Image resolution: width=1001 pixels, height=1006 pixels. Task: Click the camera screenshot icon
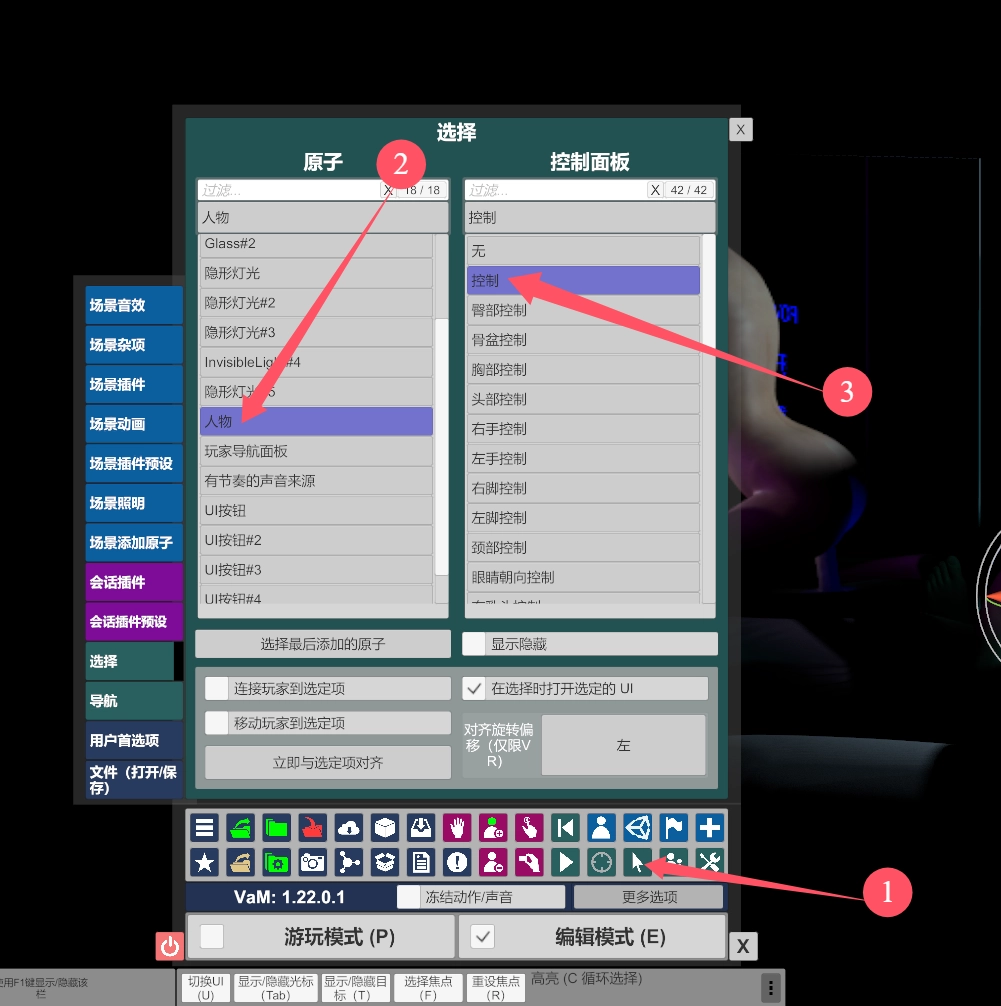tap(313, 862)
